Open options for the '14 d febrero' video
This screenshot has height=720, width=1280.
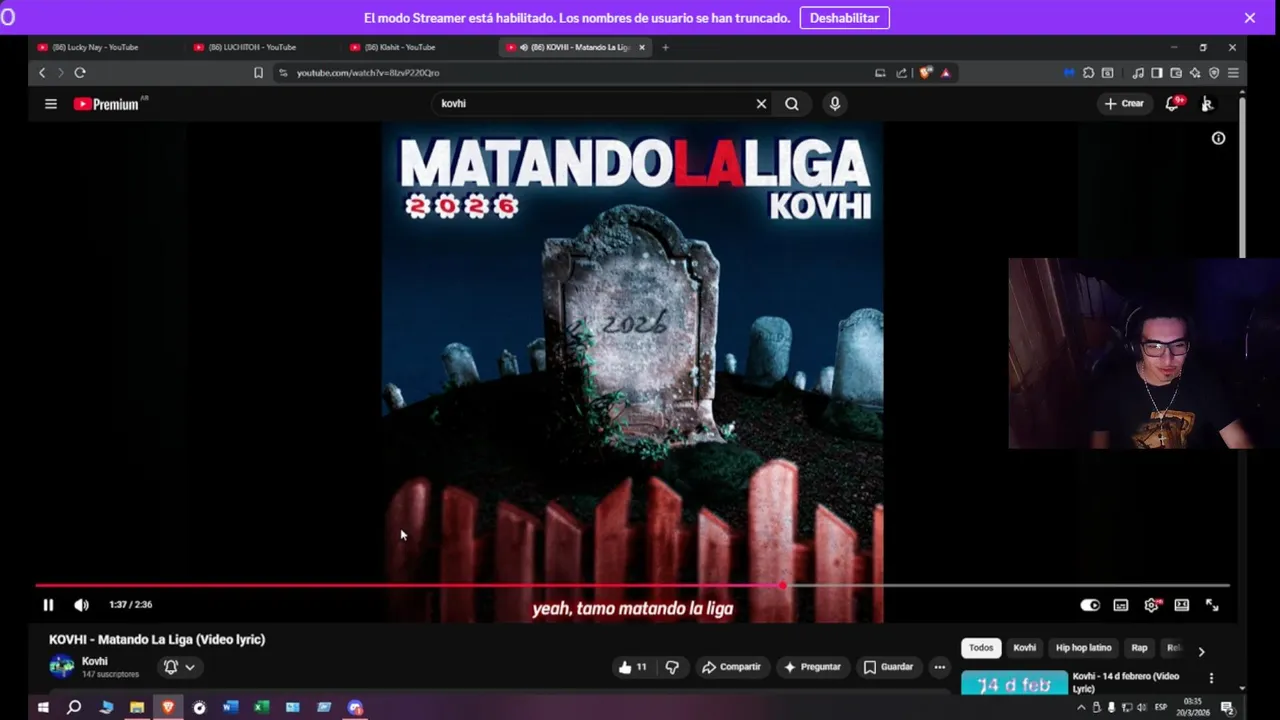[x=1211, y=678]
